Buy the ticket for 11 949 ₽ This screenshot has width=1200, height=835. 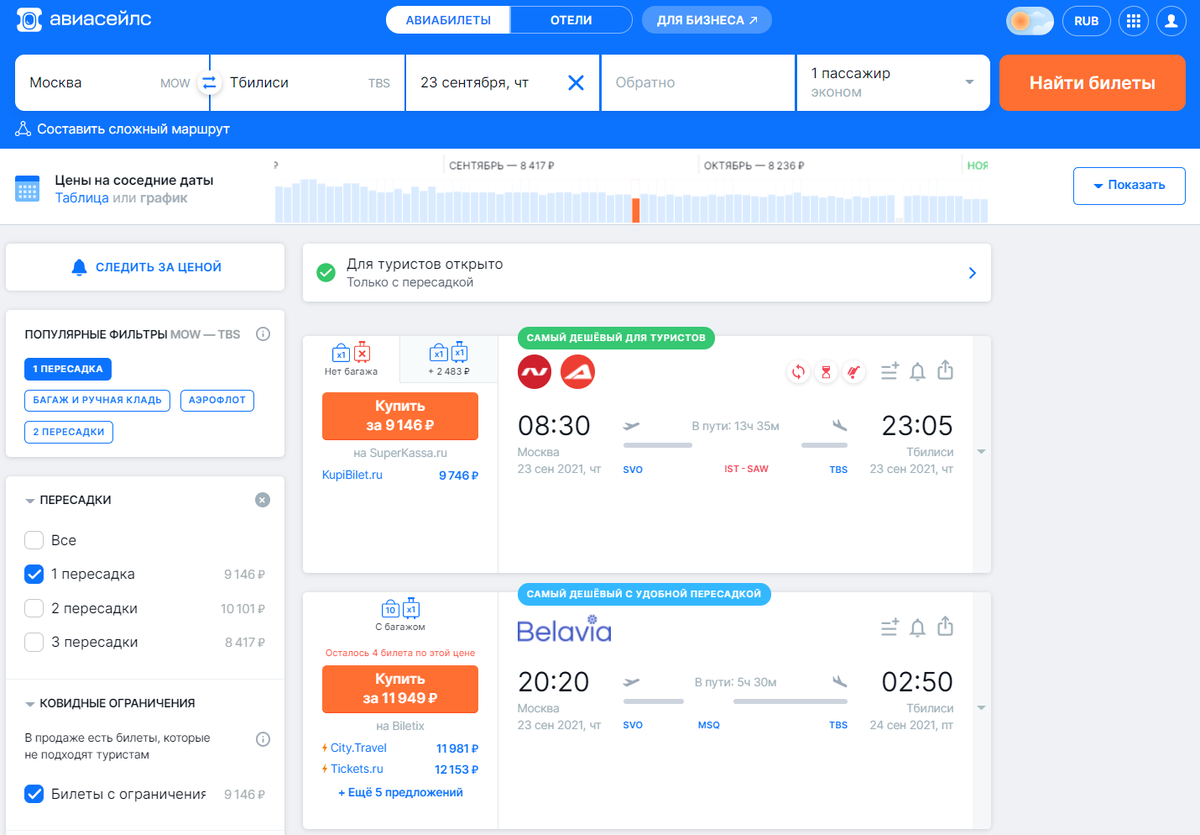[400, 689]
